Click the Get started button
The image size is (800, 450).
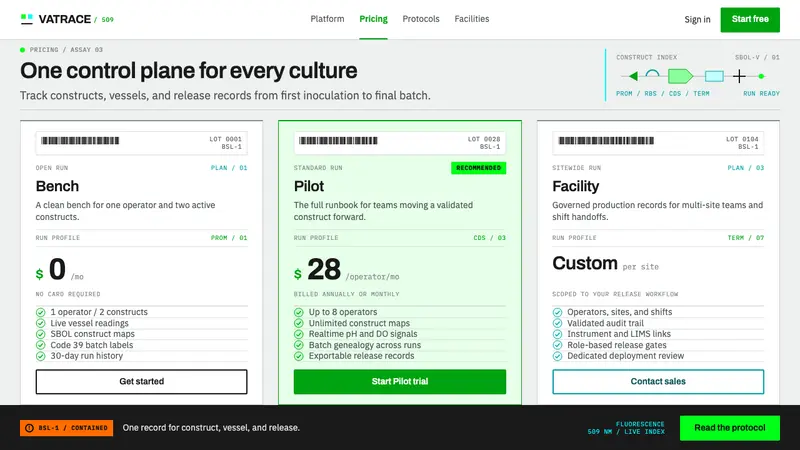141,382
